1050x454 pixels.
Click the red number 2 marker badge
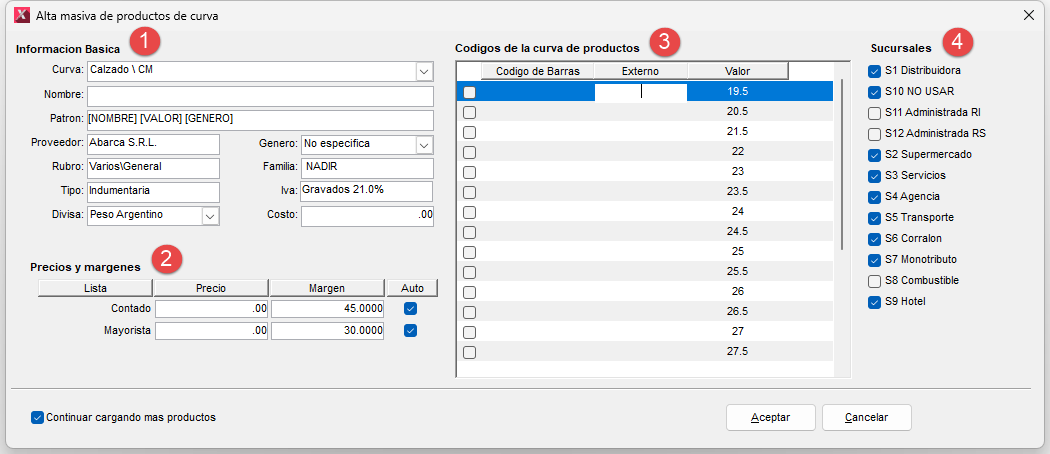(x=167, y=259)
